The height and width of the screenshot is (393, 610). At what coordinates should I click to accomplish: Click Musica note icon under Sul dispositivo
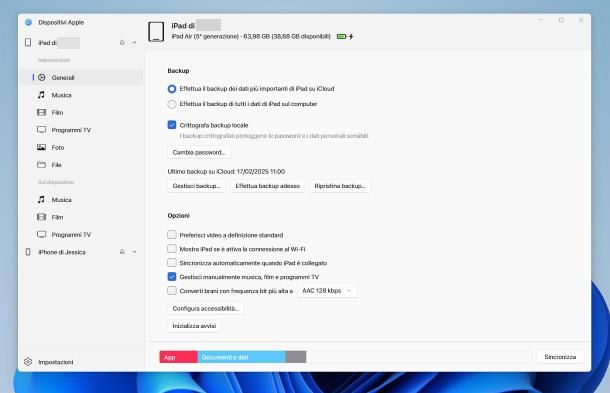click(41, 200)
